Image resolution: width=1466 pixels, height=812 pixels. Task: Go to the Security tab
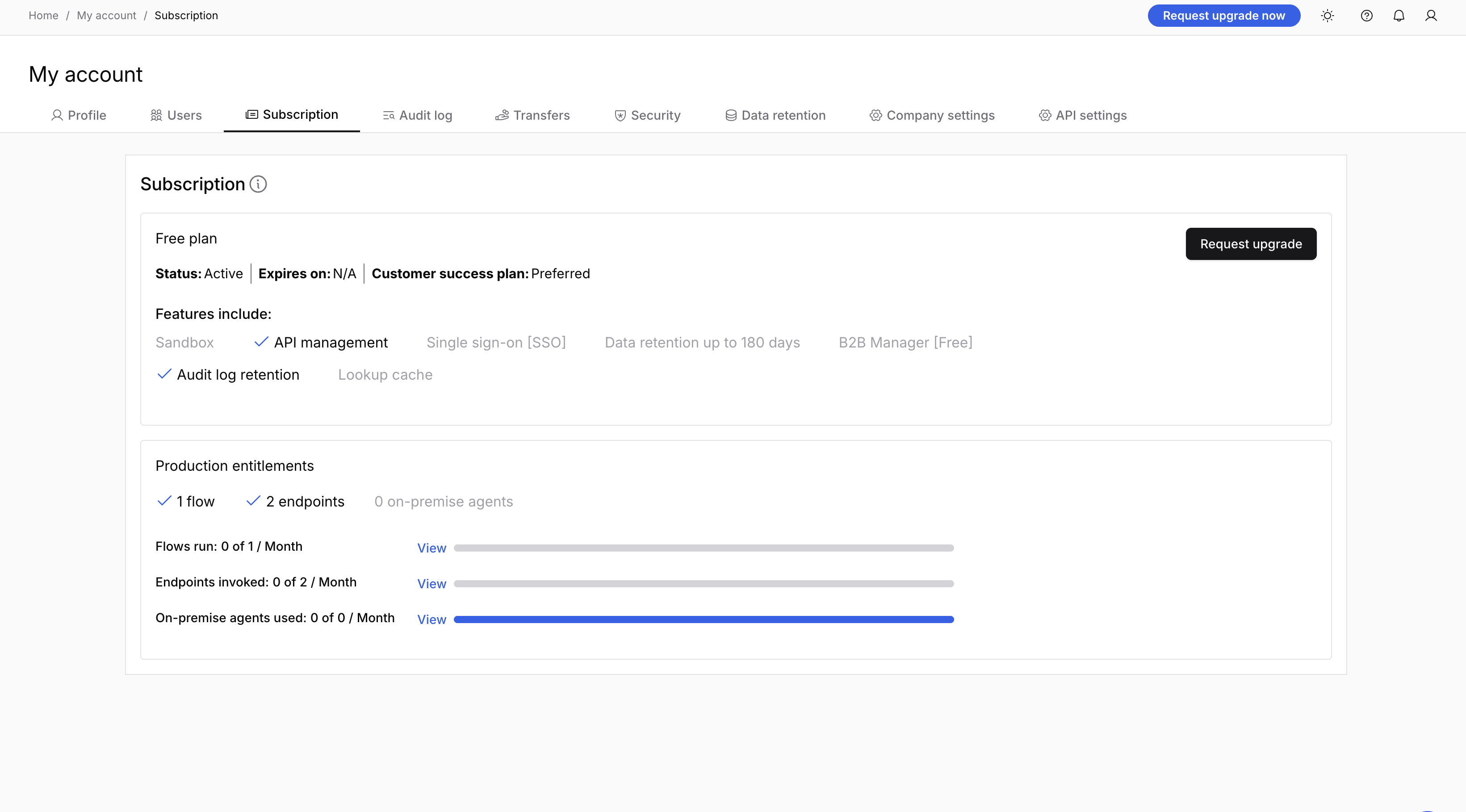coord(648,116)
